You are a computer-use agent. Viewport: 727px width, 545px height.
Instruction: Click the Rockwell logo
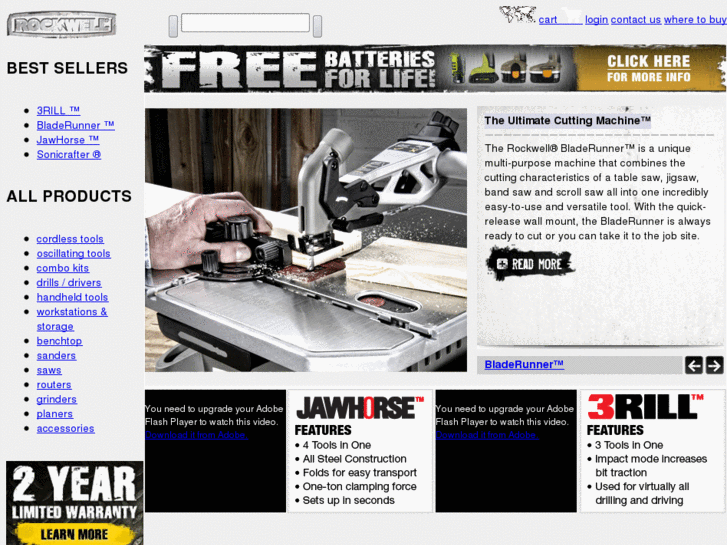61,24
